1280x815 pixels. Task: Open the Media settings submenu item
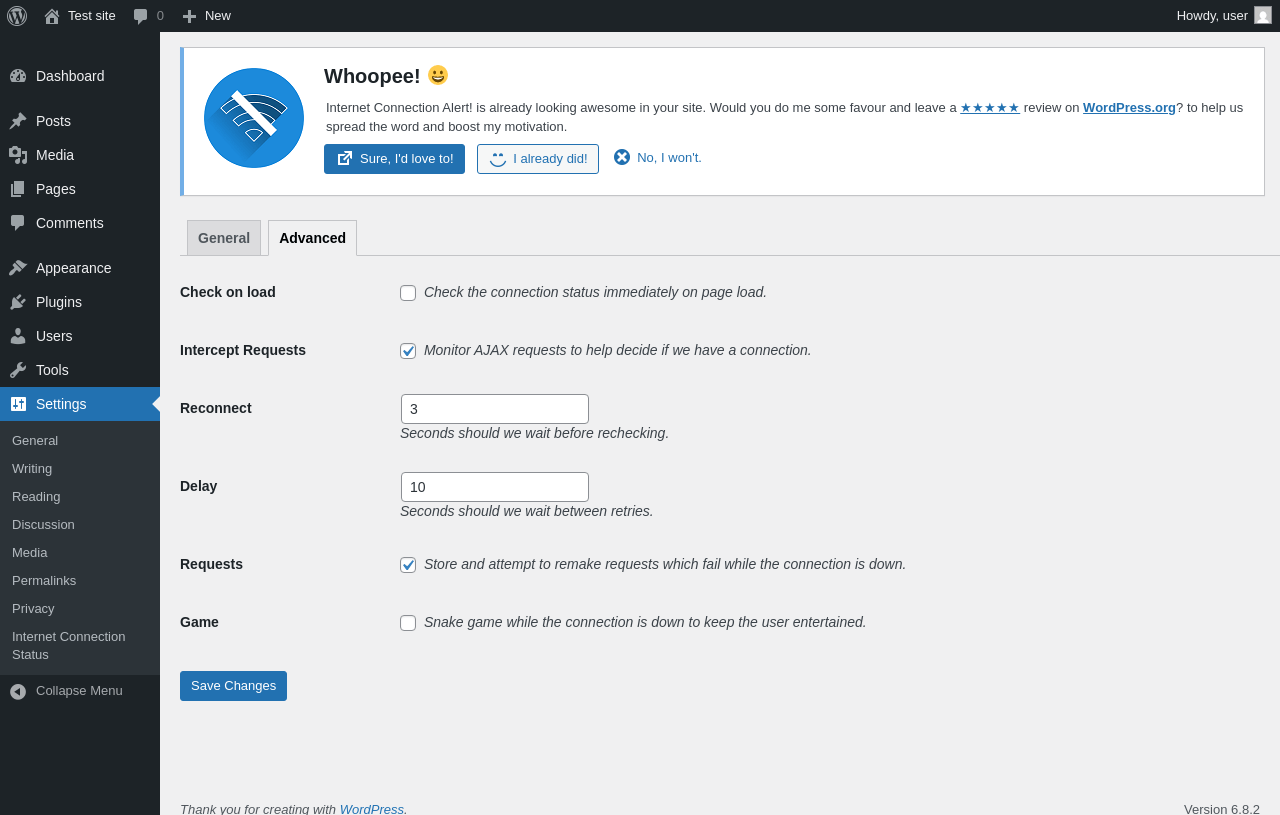pos(80,552)
